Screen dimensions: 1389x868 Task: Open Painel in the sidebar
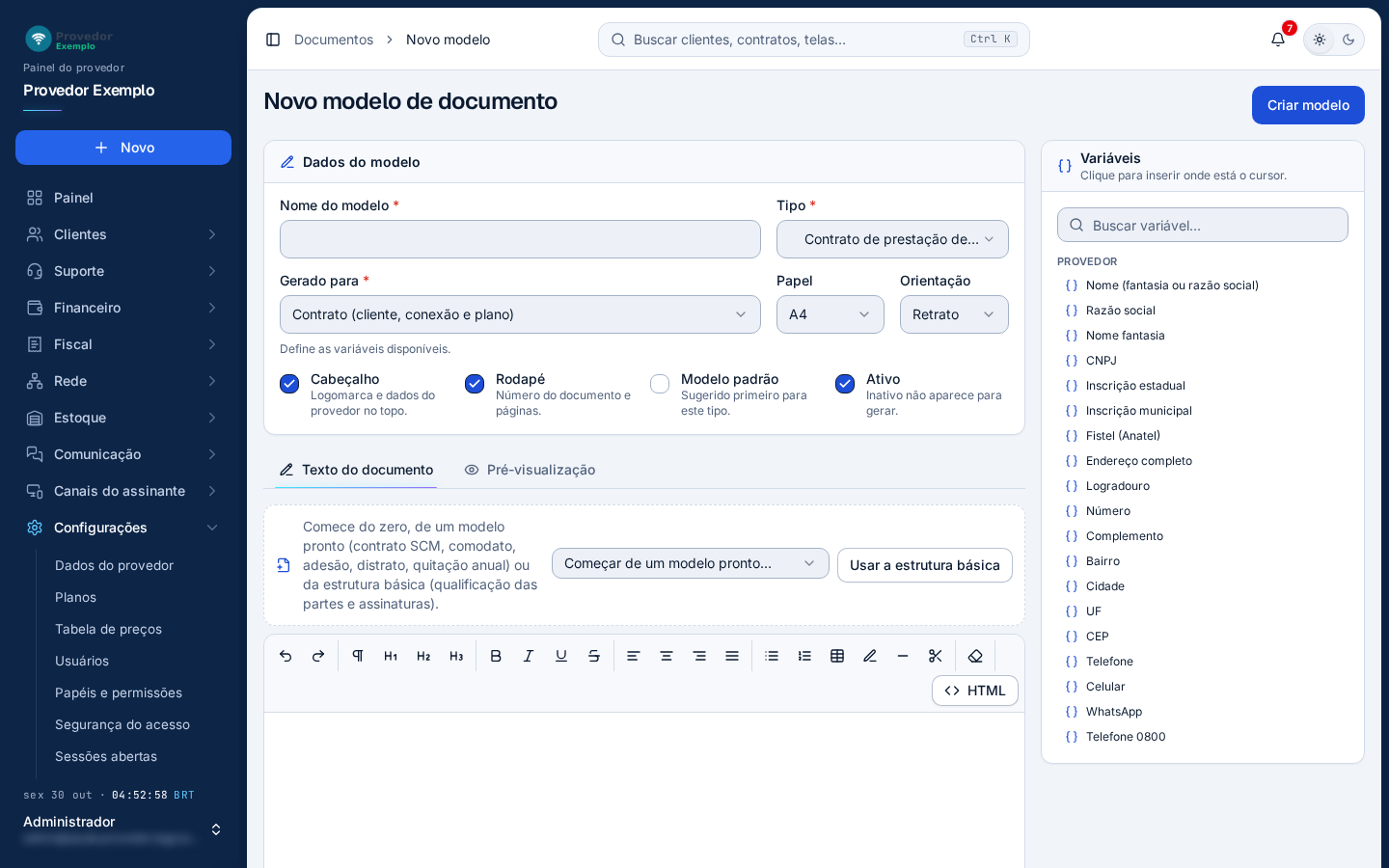[x=123, y=198]
